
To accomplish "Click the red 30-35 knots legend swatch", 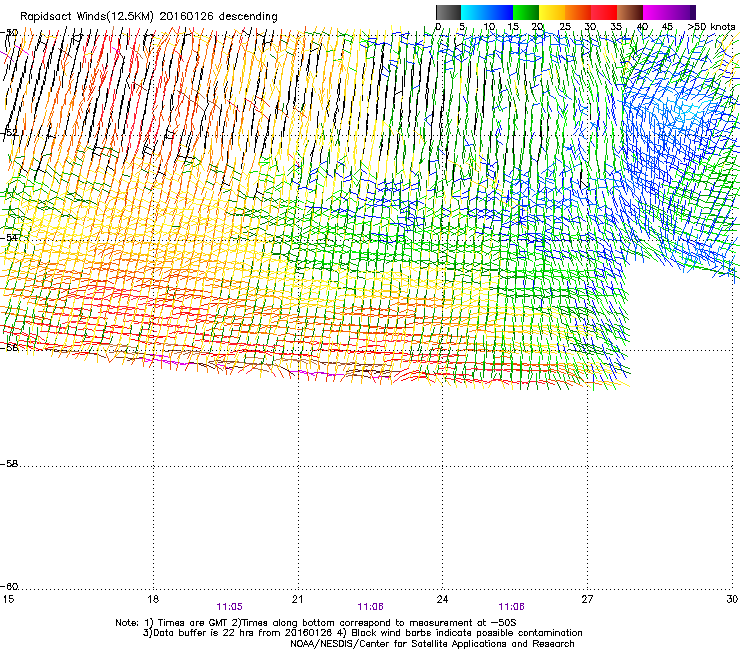I will point(604,12).
